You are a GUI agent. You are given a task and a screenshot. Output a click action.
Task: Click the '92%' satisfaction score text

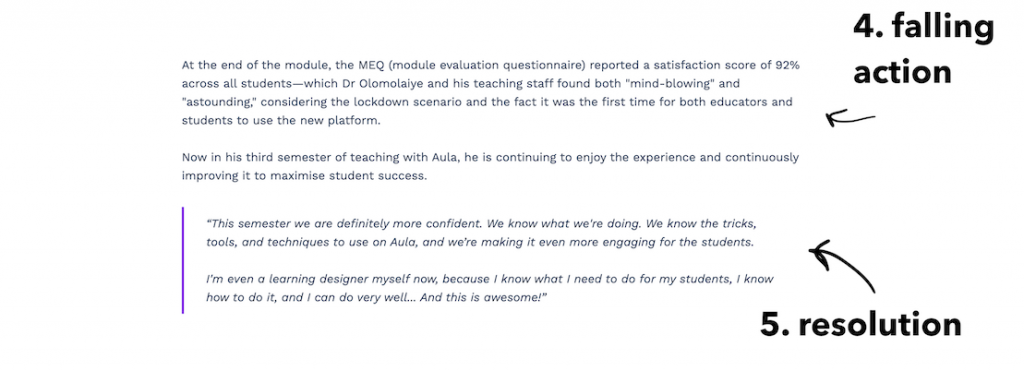[787, 65]
